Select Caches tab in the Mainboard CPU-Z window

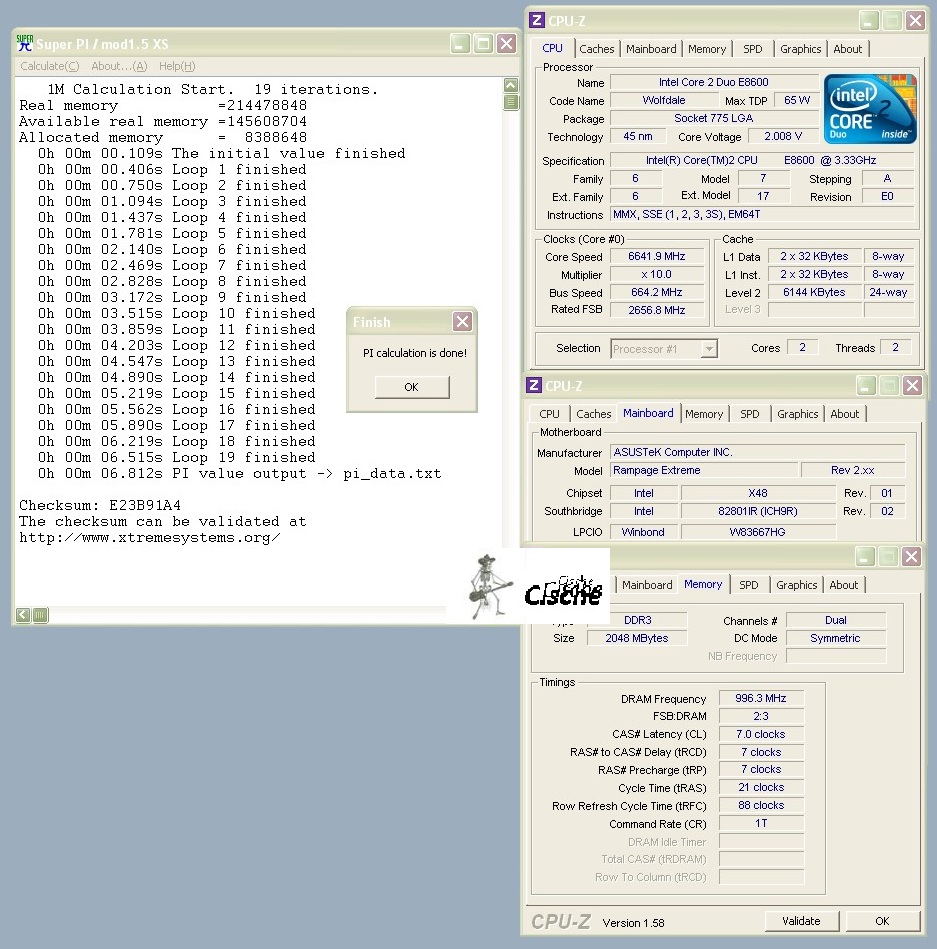[593, 414]
